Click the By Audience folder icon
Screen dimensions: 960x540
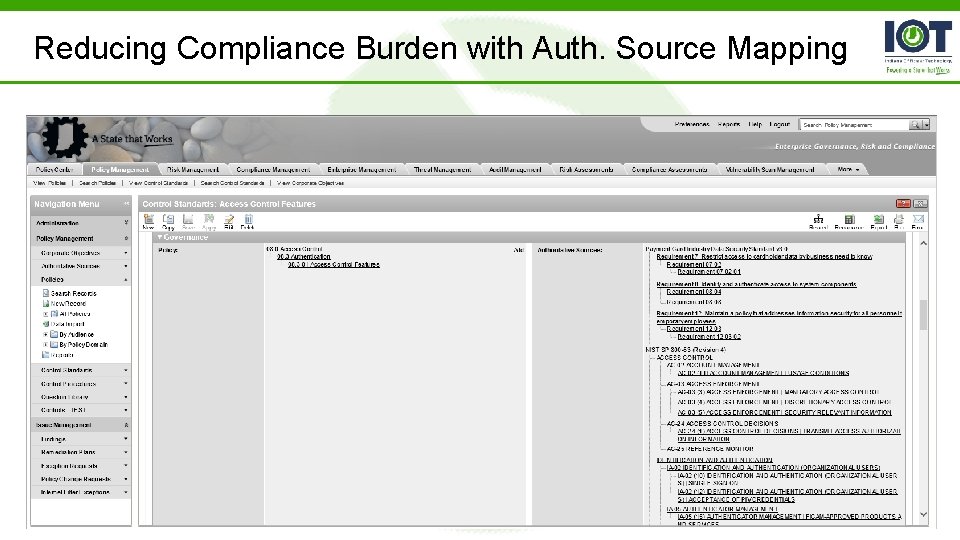tap(54, 334)
